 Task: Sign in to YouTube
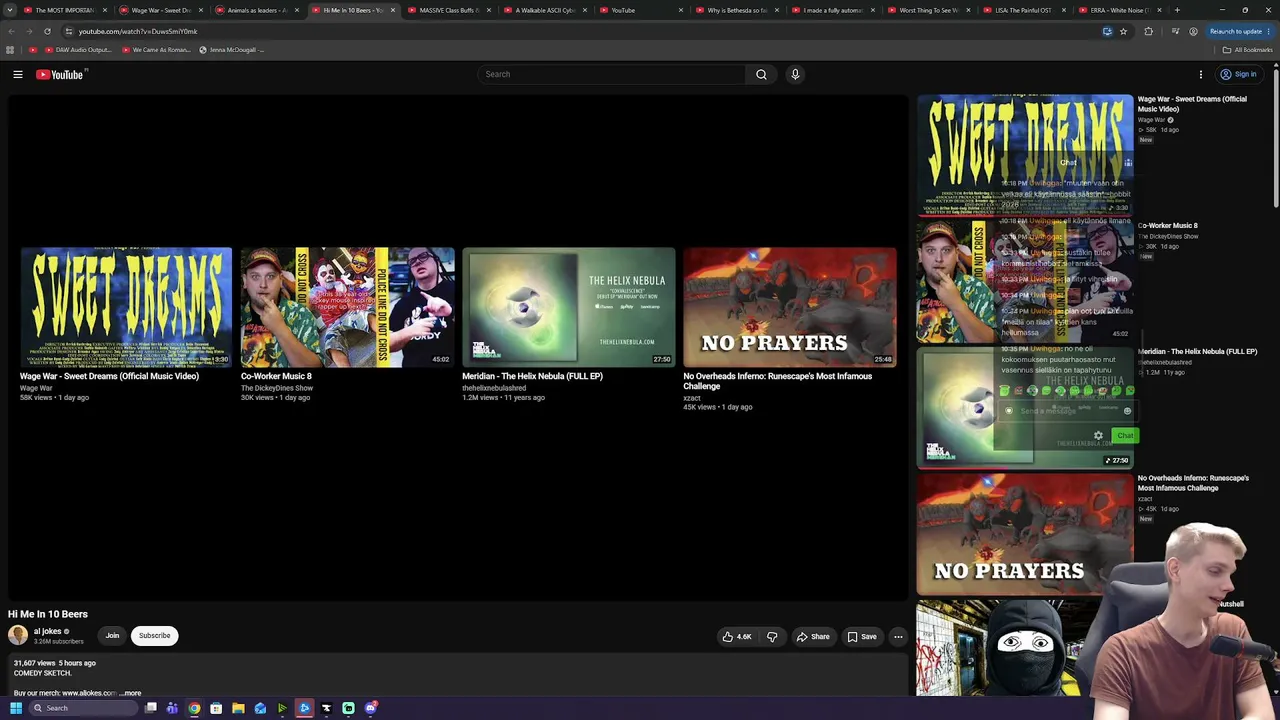coord(1238,74)
